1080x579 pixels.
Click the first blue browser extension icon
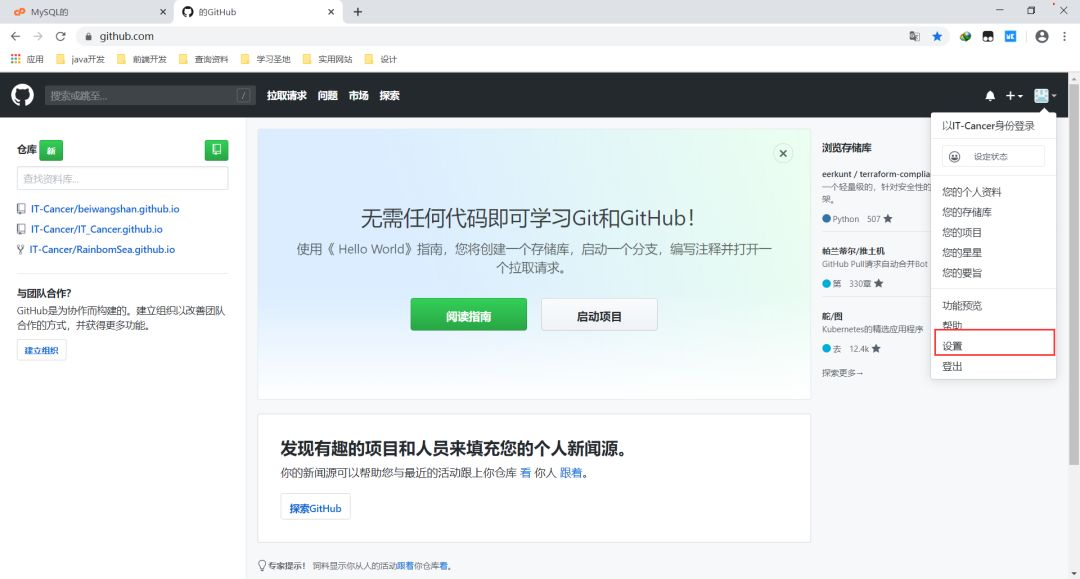(x=966, y=36)
